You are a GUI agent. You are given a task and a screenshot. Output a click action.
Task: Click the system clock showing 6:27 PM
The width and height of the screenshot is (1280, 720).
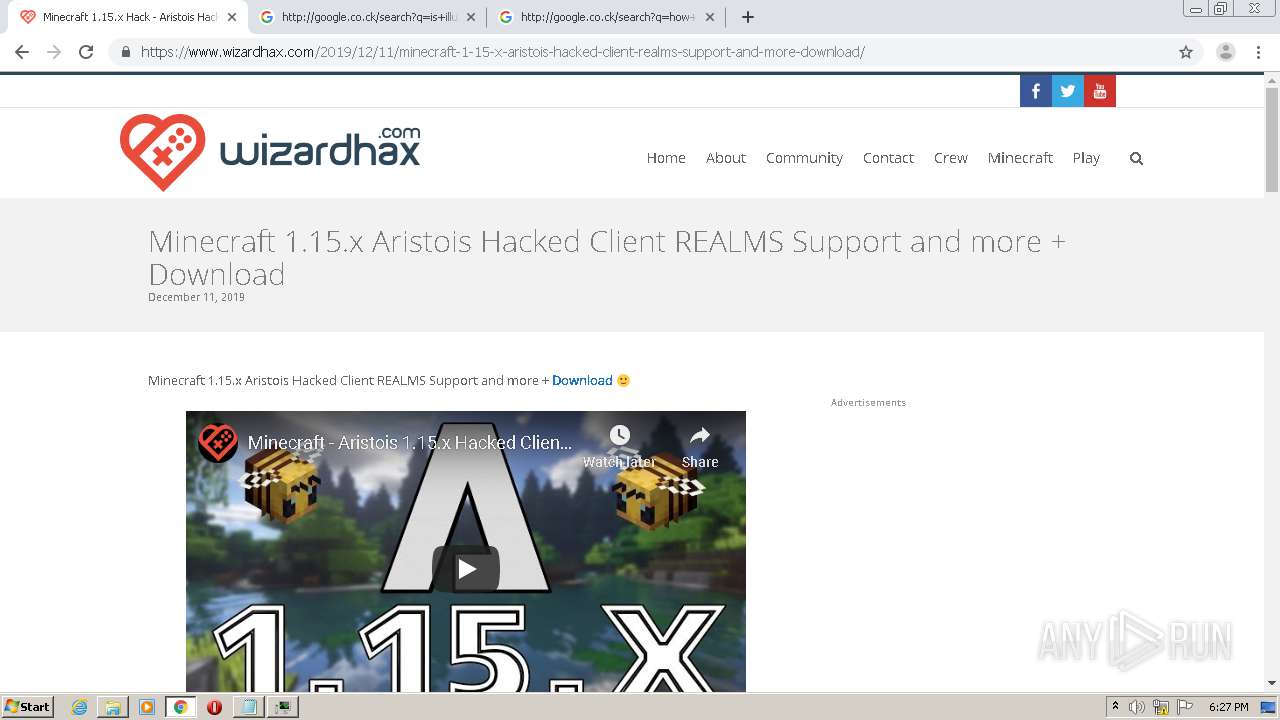pyautogui.click(x=1228, y=707)
